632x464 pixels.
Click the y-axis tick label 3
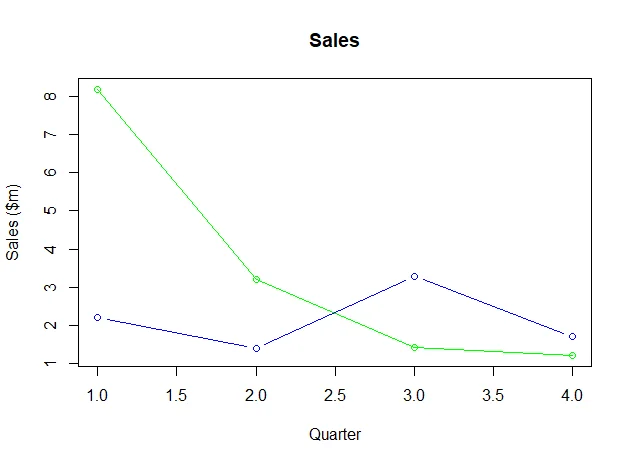point(47,287)
